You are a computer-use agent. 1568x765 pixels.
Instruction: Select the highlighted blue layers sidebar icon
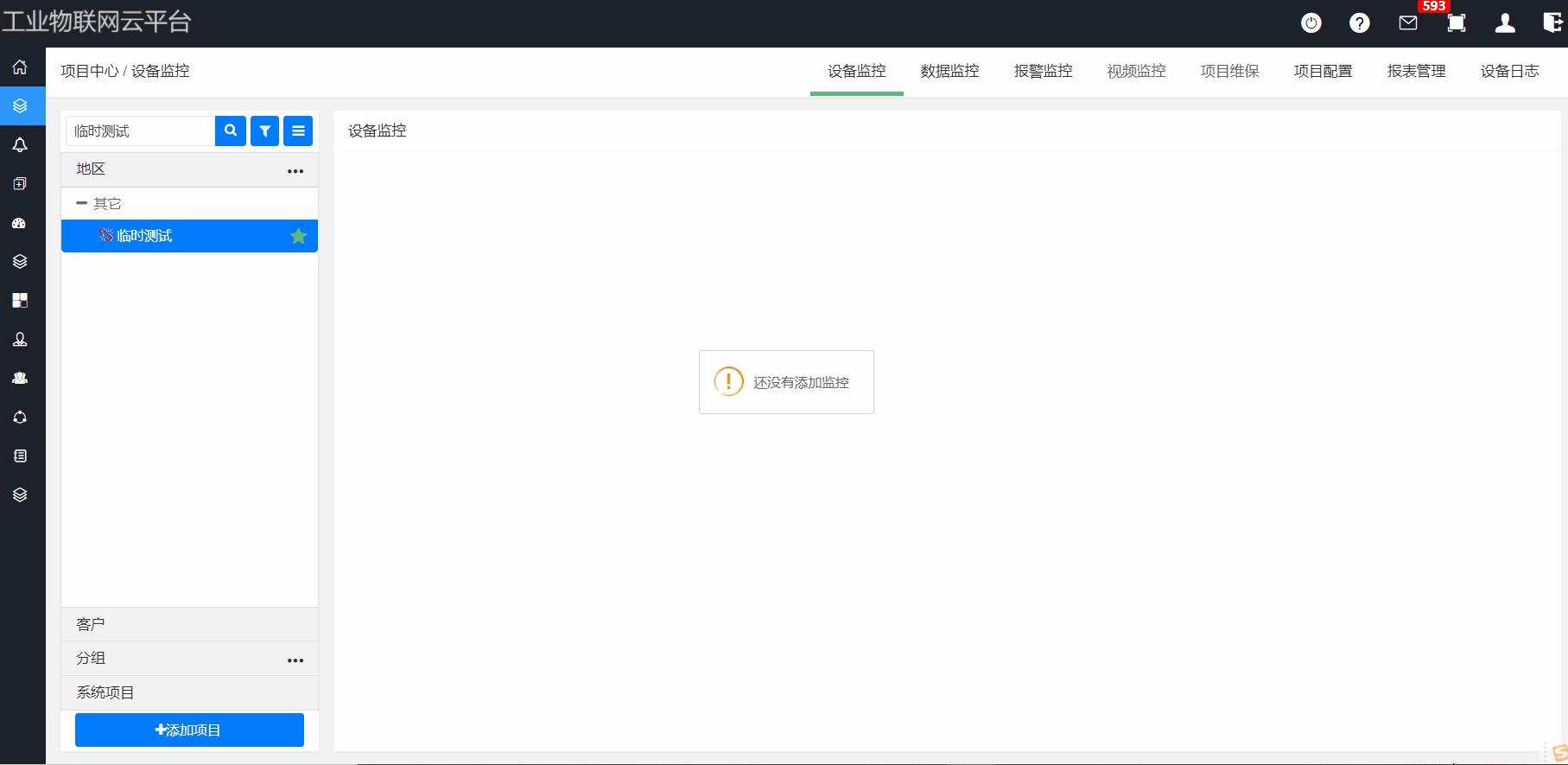[20, 105]
